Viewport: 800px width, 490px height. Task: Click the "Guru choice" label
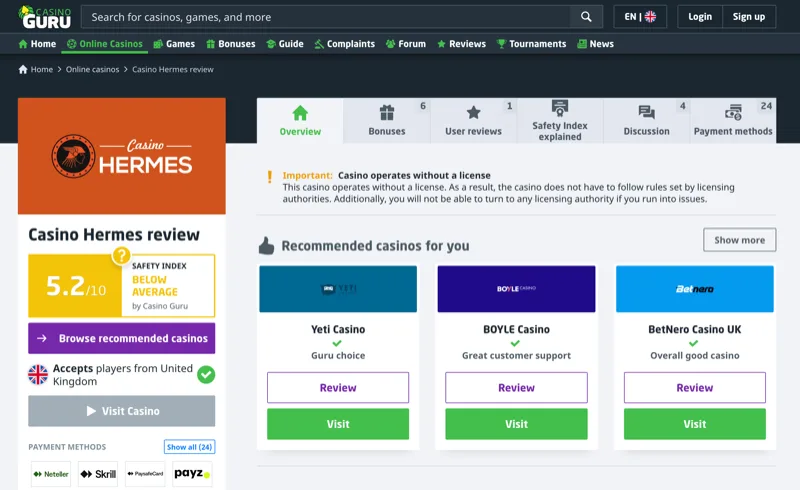[x=338, y=355]
